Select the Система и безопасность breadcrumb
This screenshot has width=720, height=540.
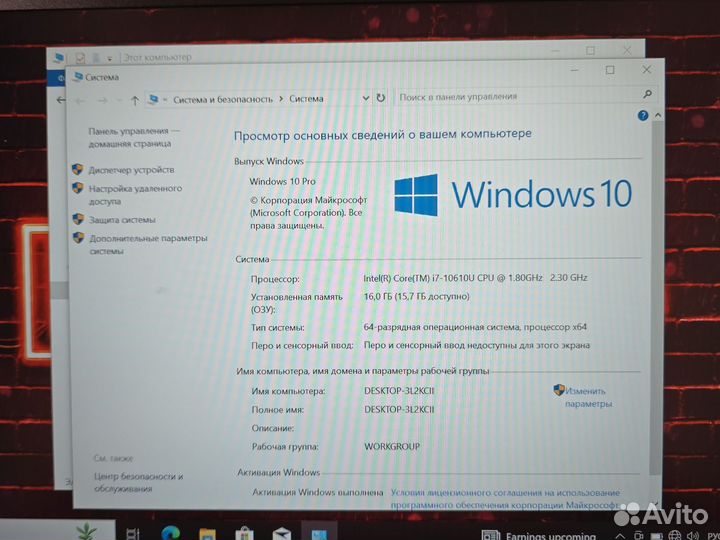pos(223,99)
